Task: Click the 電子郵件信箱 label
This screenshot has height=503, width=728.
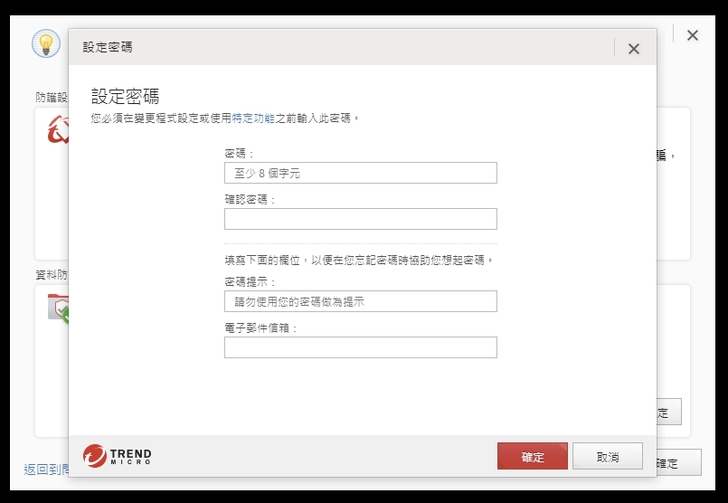Action: pos(260,328)
